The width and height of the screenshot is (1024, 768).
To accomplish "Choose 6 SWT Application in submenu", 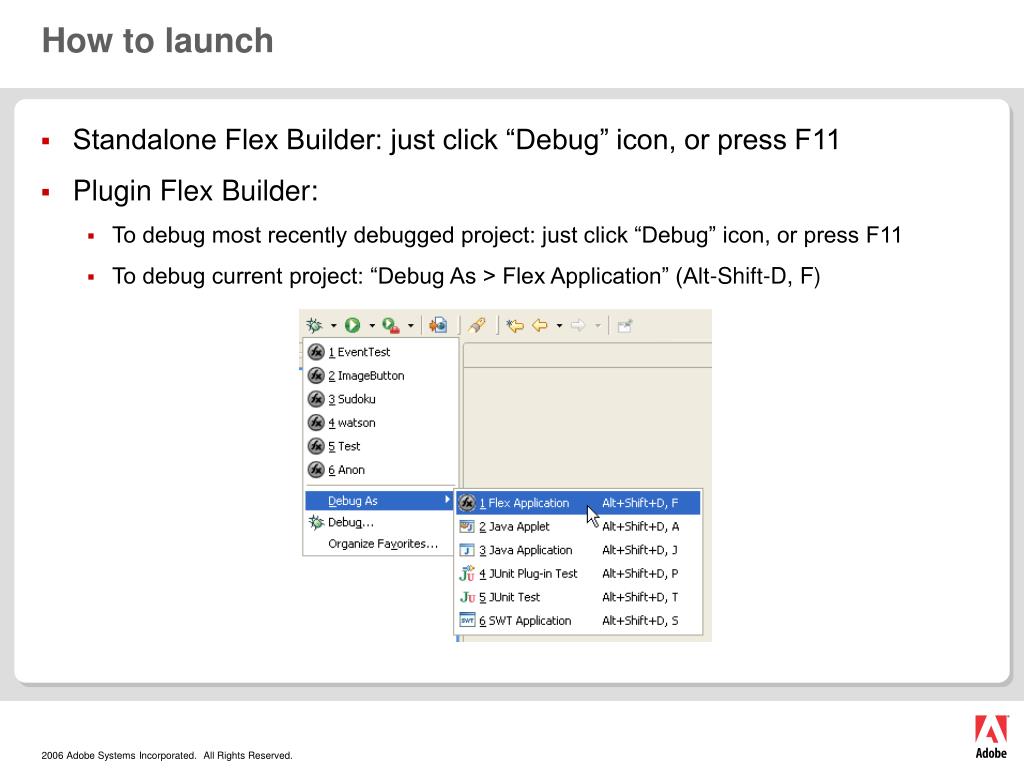I will (x=578, y=620).
